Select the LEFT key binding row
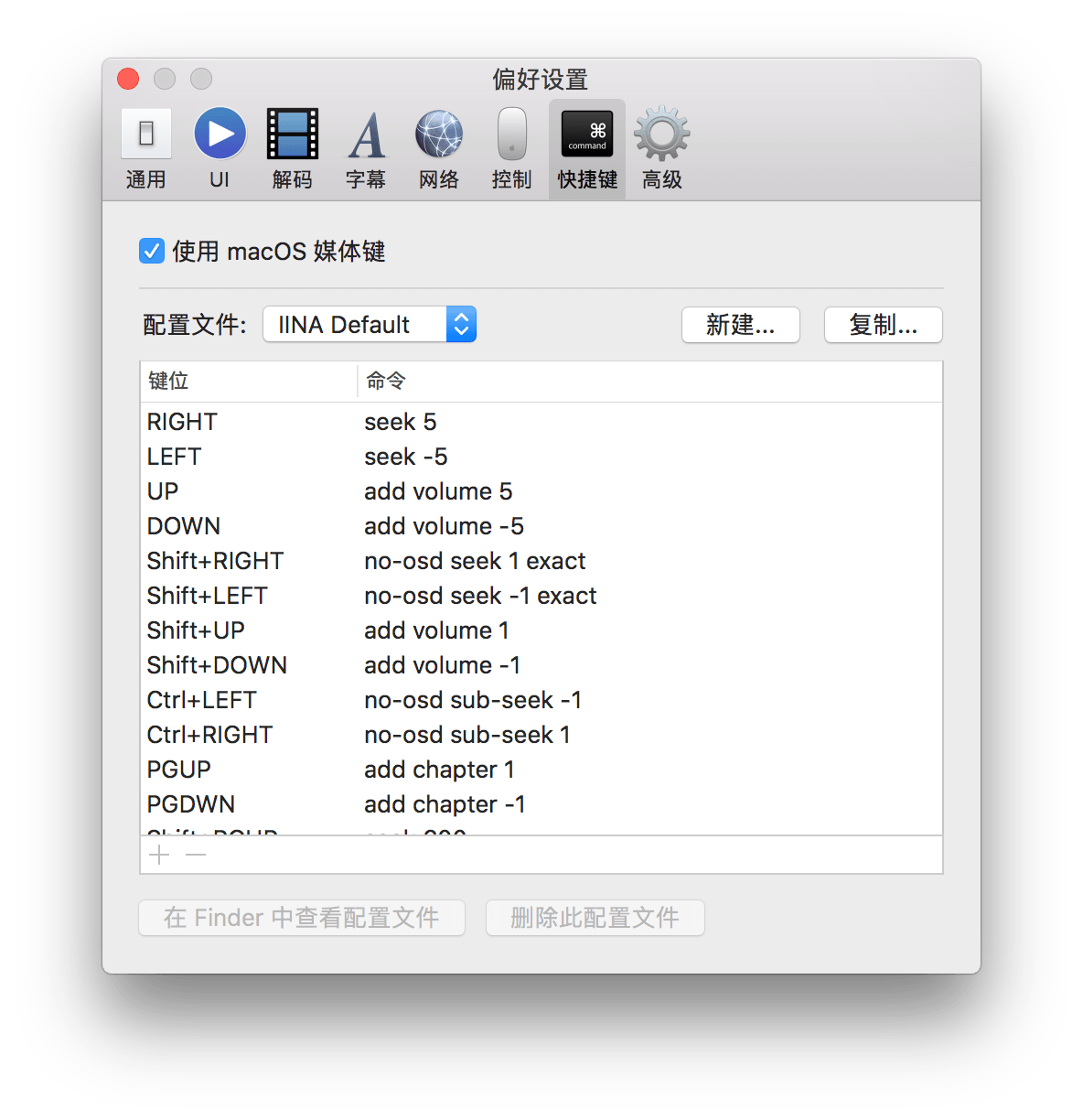The height and width of the screenshot is (1120, 1083). 541,457
